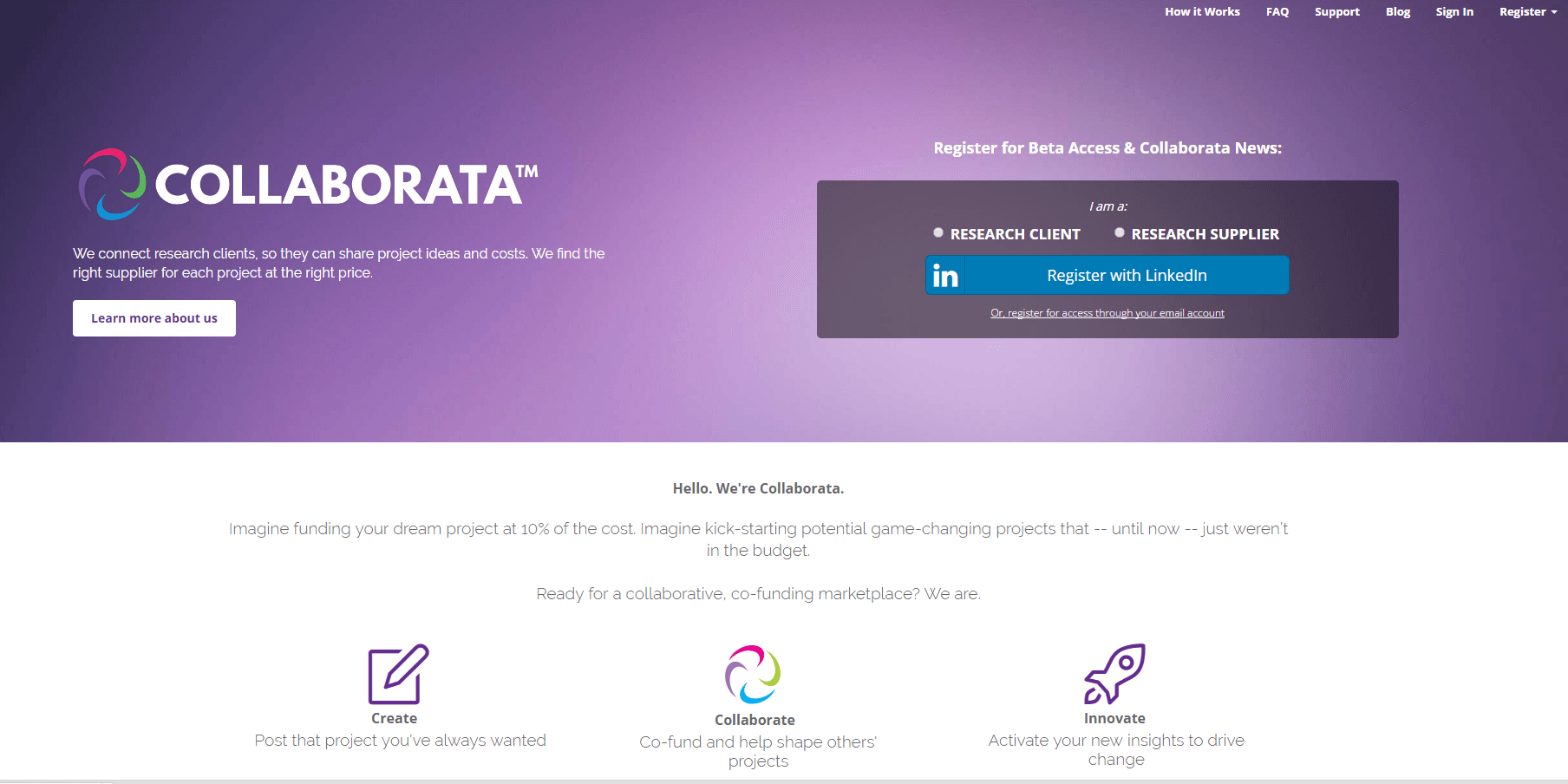Follow the register through your email account link
This screenshot has height=784, width=1568.
click(x=1107, y=313)
